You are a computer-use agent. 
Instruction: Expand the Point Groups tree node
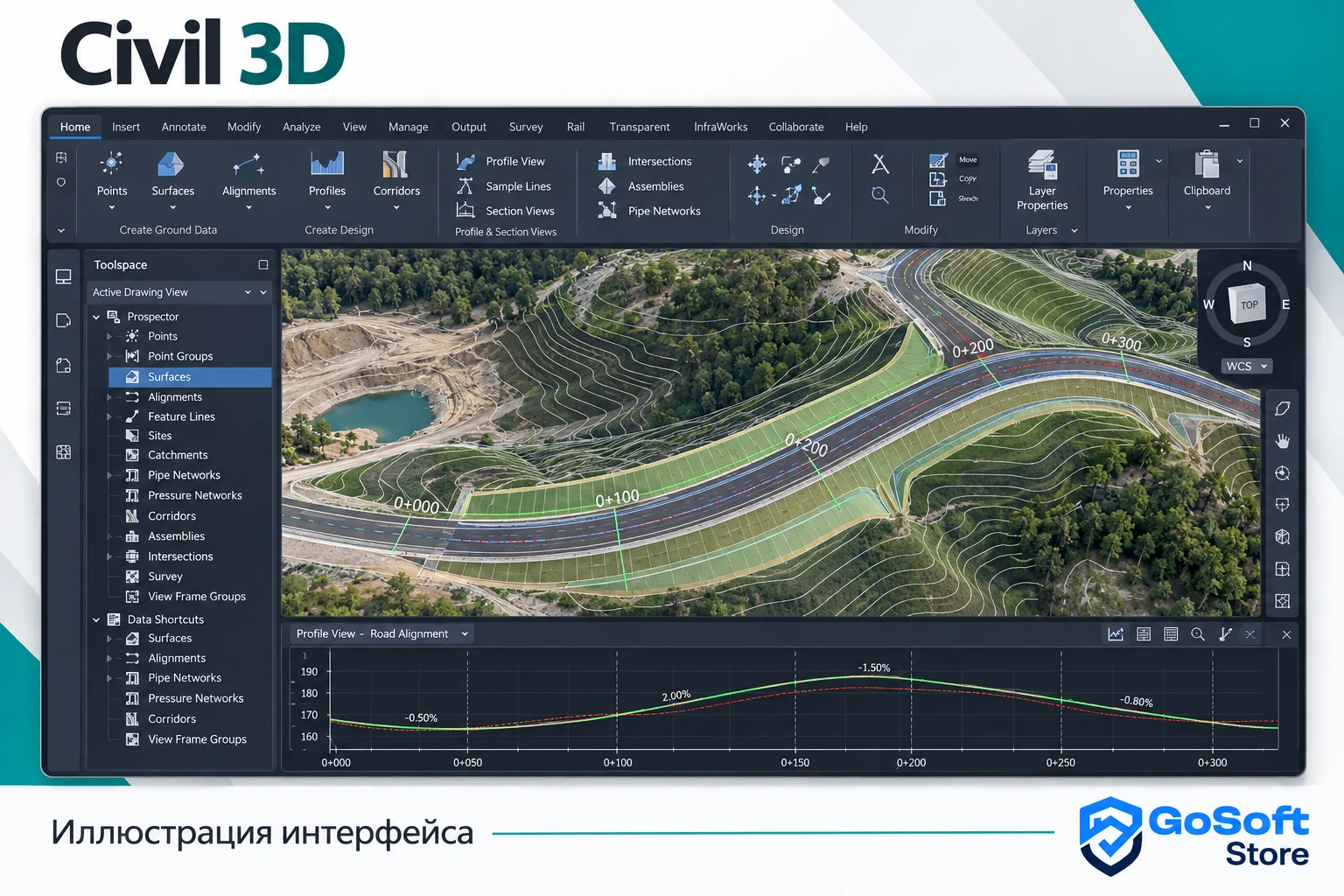[109, 356]
